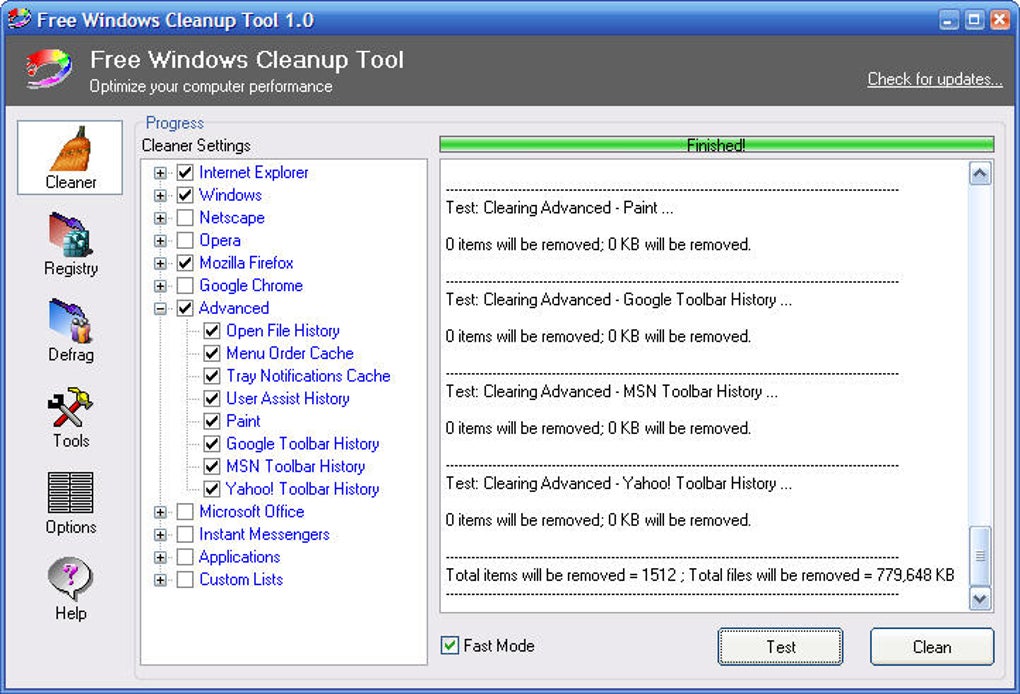This screenshot has width=1020, height=694.
Task: Click the log scrollbar up arrow
Action: [x=980, y=174]
